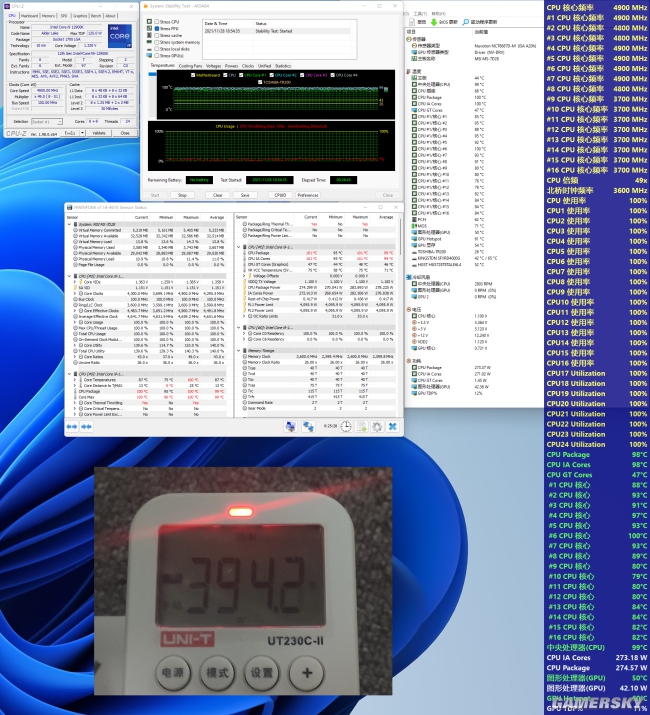Open the Bench tab in CPU-Z
The width and height of the screenshot is (650, 715).
(x=96, y=16)
